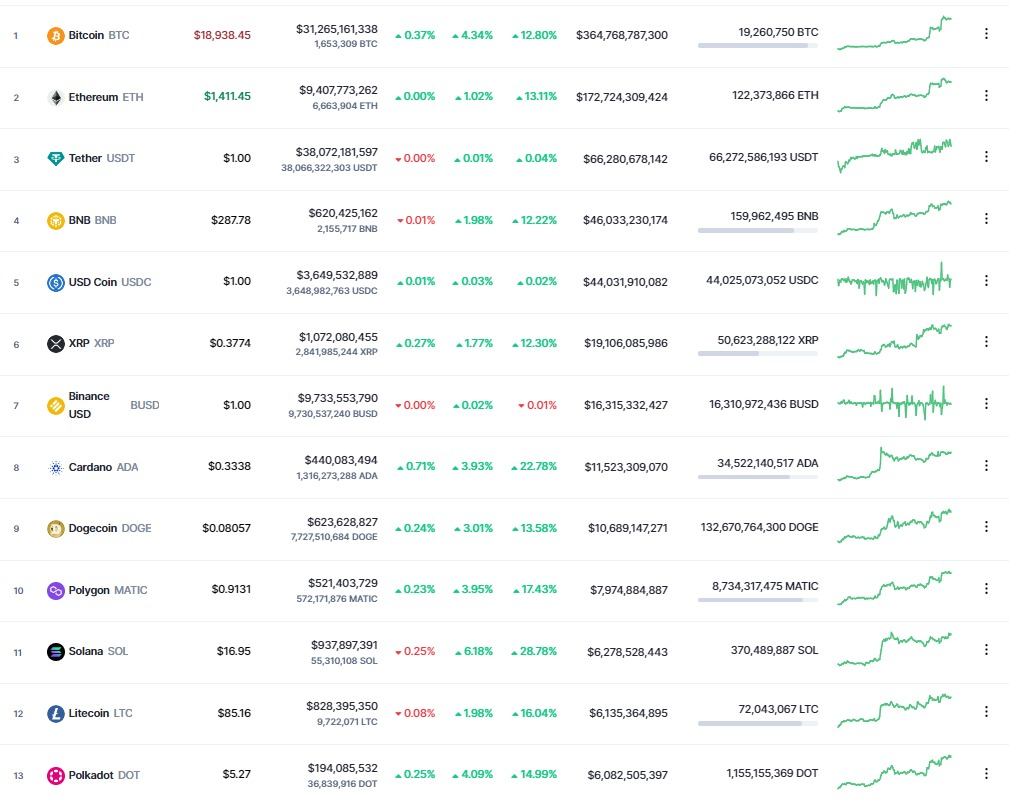Click the Litecoin blue logo icon
Viewport: 1011px width, 804px height.
point(56,714)
